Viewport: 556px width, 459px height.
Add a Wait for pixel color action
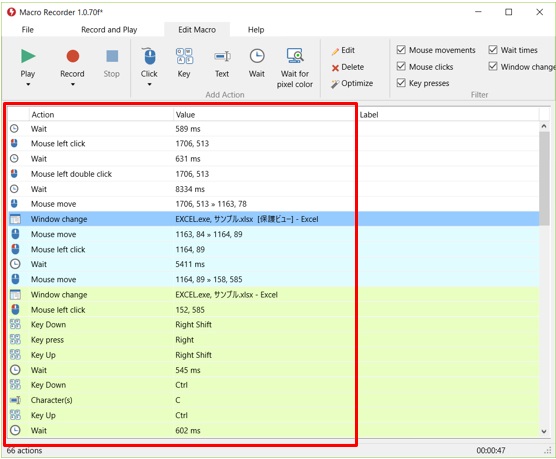point(295,56)
